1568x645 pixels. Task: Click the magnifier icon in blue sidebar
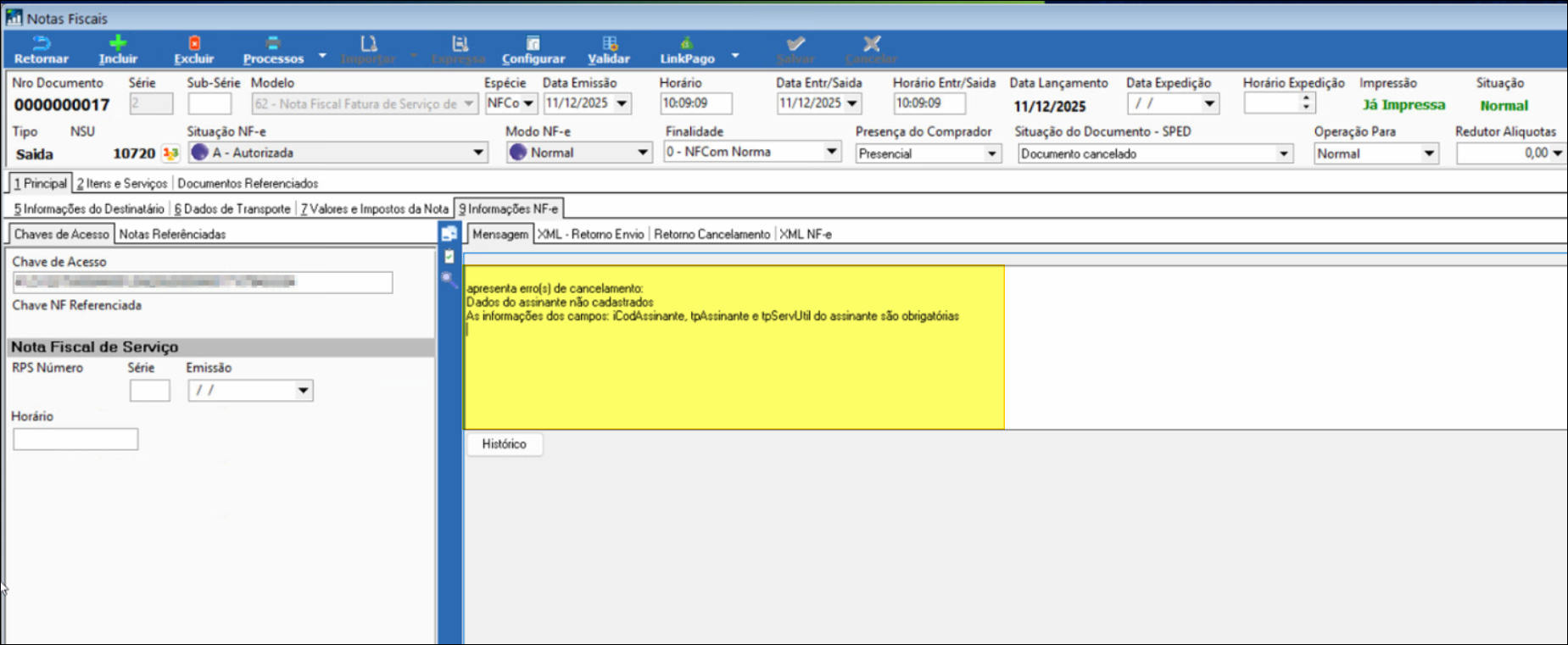(x=449, y=279)
